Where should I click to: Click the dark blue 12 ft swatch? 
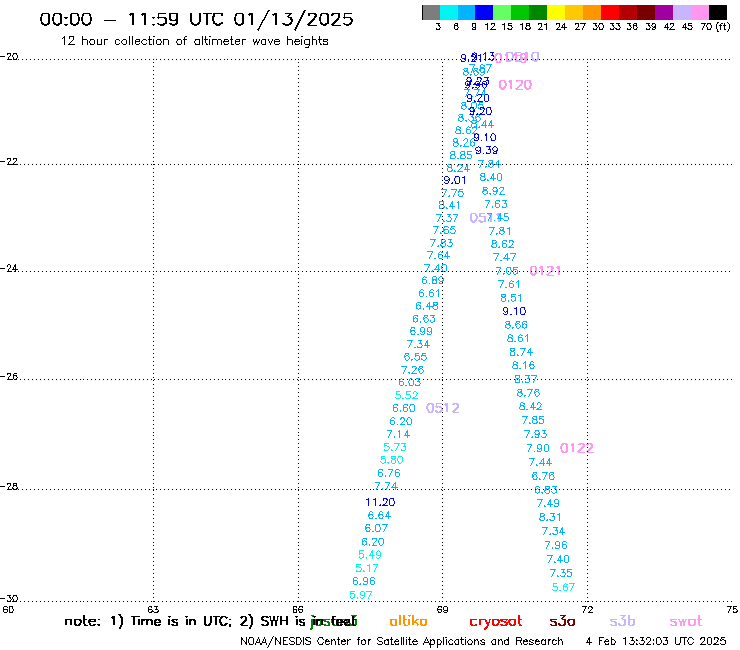(x=484, y=12)
